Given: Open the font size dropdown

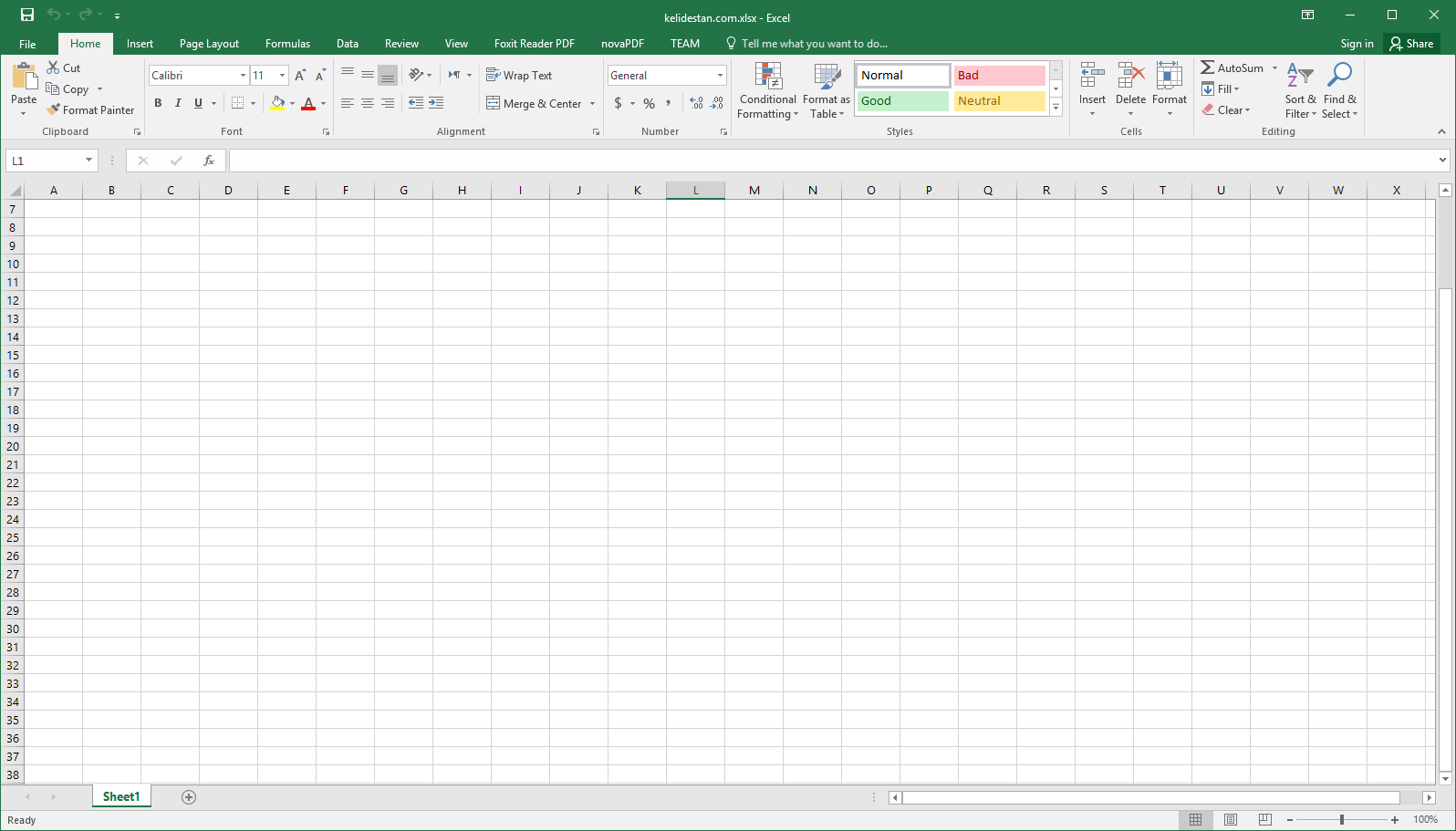Looking at the screenshot, I should (x=282, y=76).
